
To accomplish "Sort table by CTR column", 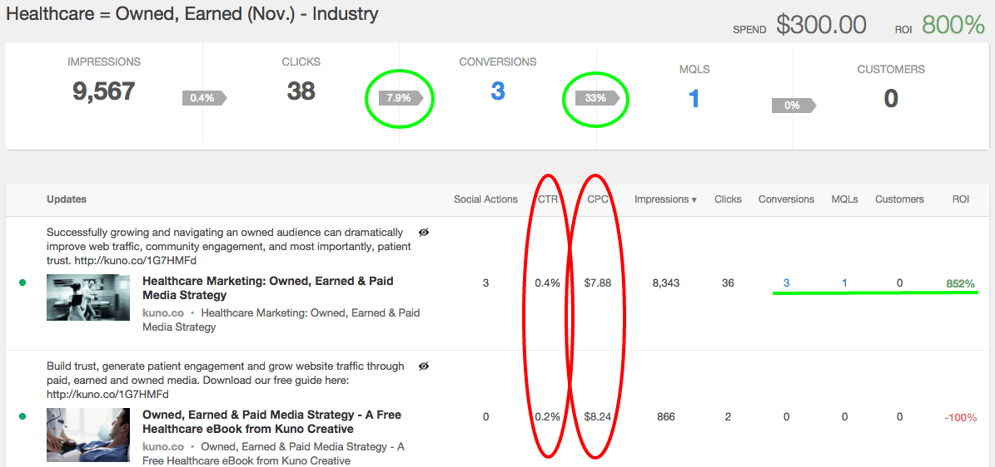I will (547, 199).
